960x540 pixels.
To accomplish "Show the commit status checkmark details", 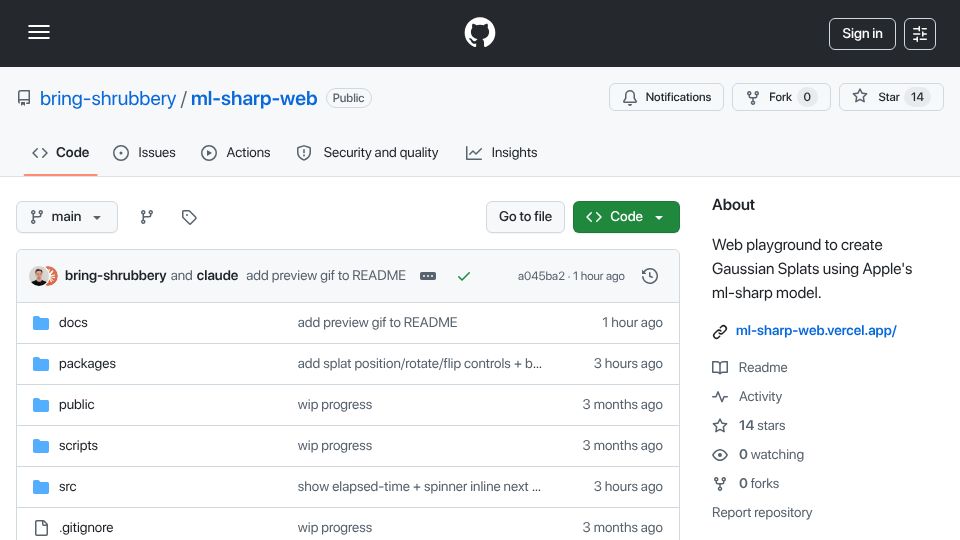I will pos(463,276).
